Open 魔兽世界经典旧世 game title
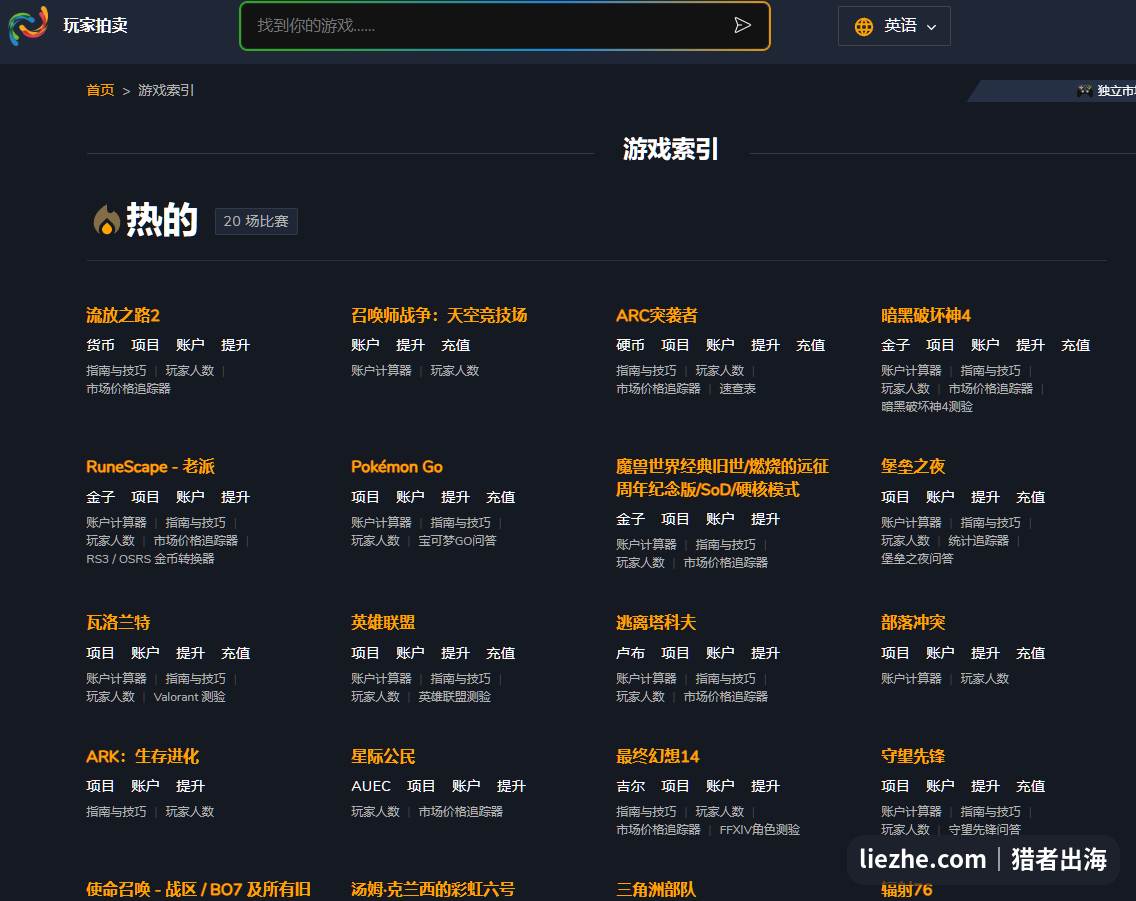 (722, 477)
